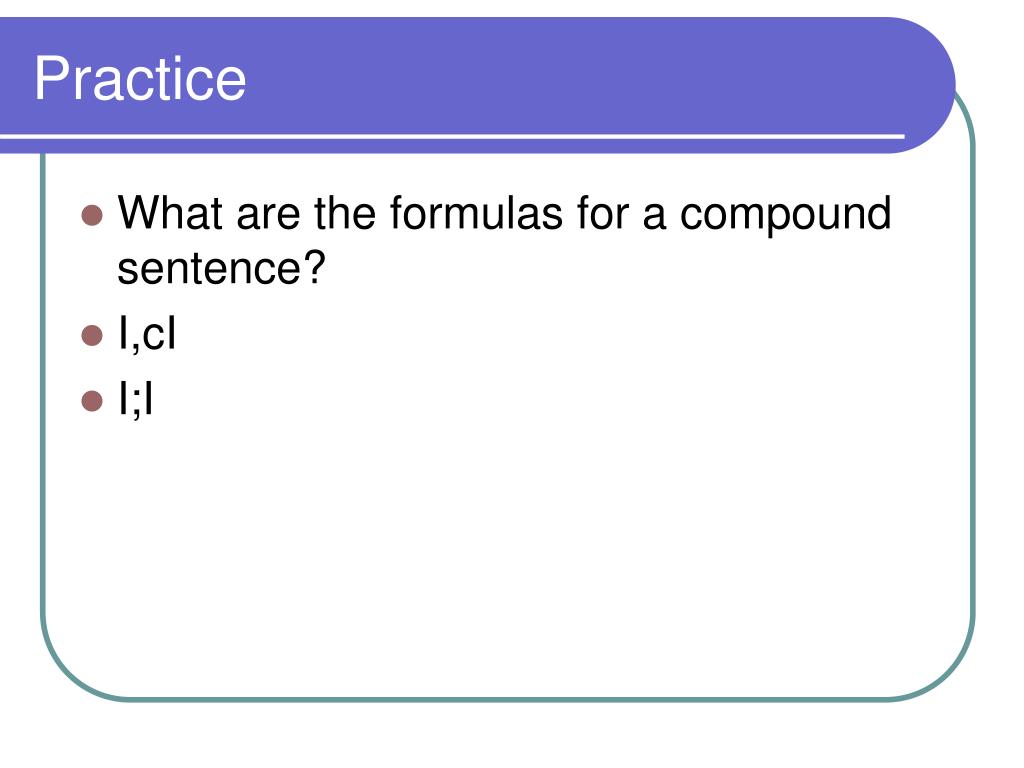Click the word "sentence?" on the second line

(222, 268)
